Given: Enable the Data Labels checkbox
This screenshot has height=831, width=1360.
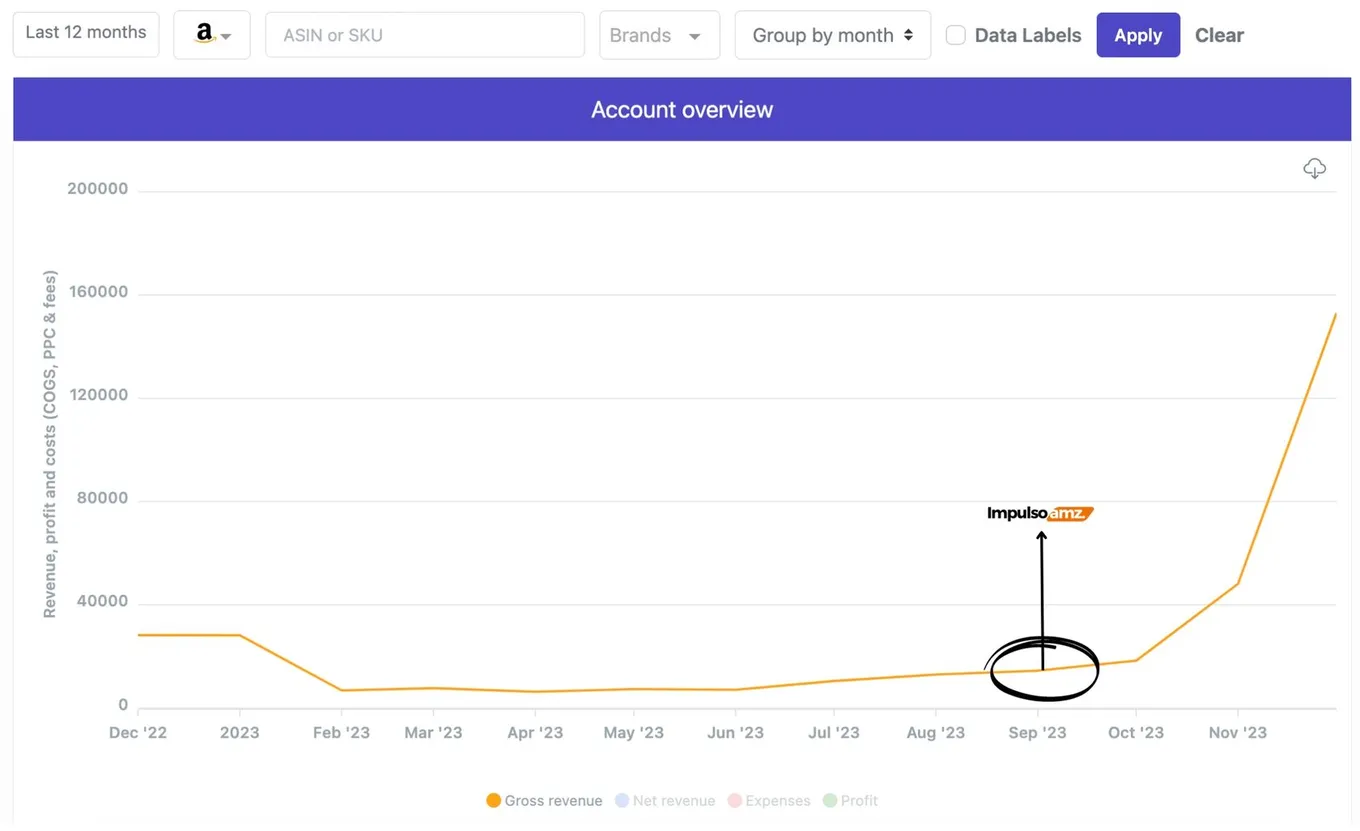Looking at the screenshot, I should pos(956,35).
